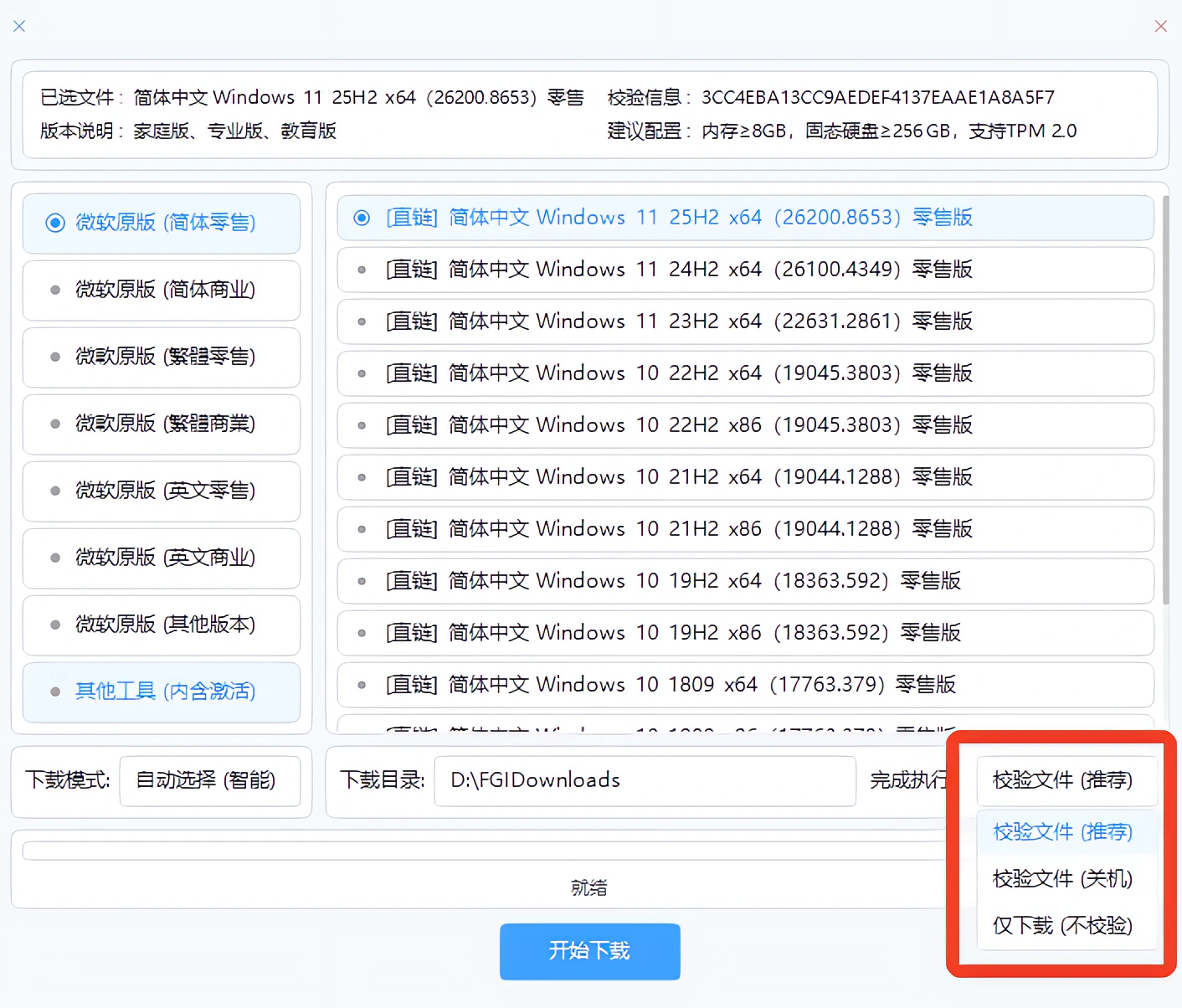Click the 已选文件 selected file name text

(359, 98)
